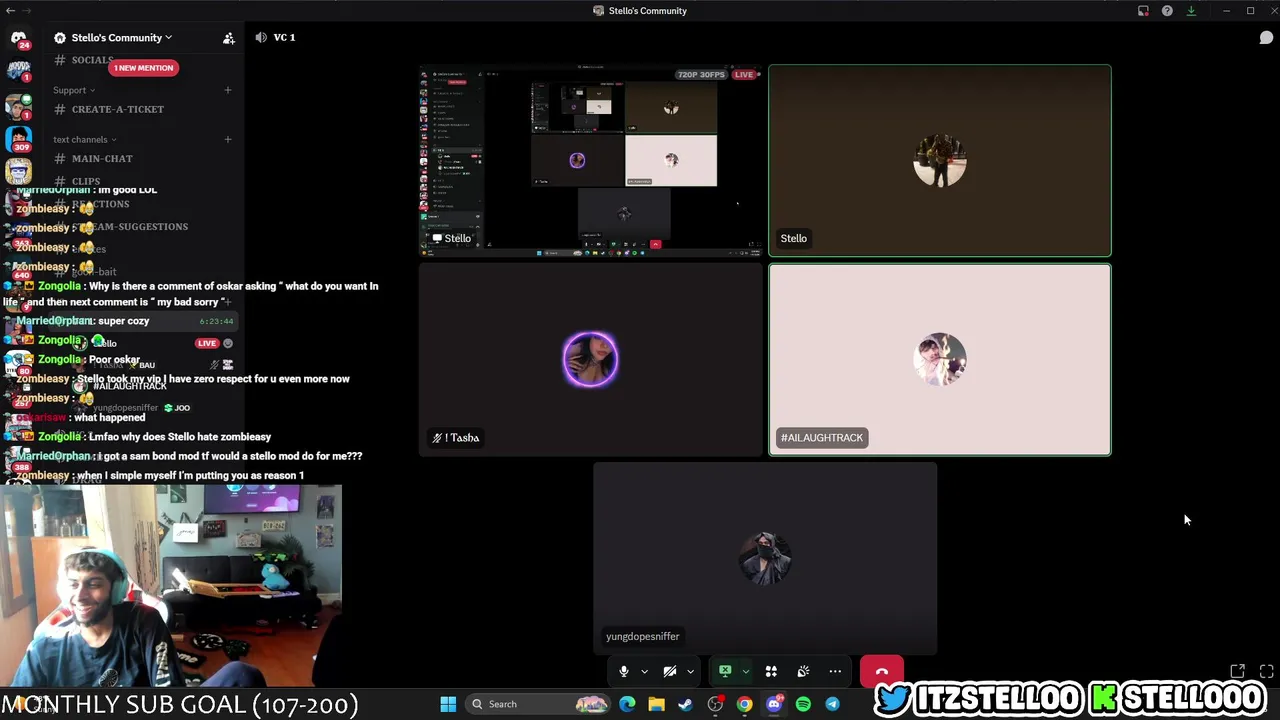
Task: Click the red LIVE badge in chat overlay
Action: [207, 343]
